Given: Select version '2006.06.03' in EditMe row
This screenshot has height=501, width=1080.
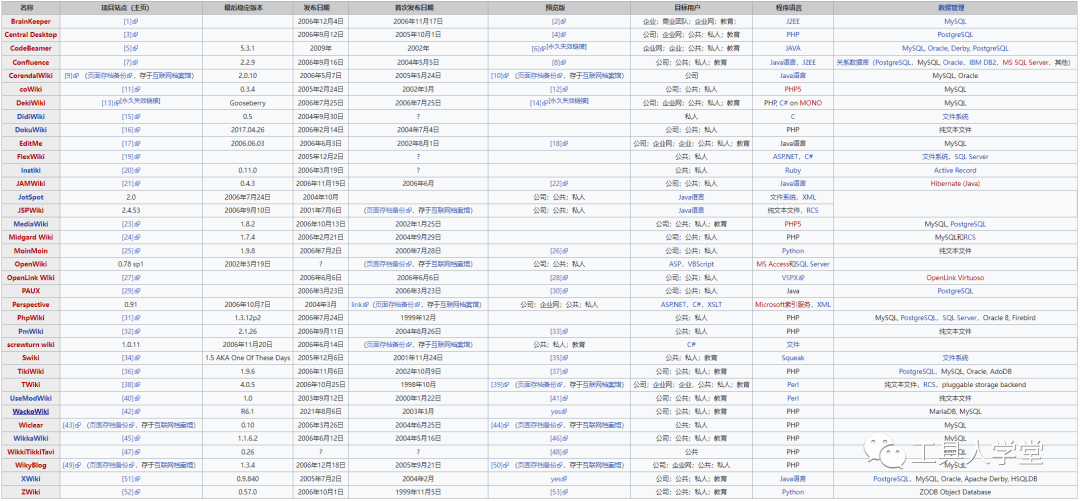Looking at the screenshot, I should pos(249,143).
